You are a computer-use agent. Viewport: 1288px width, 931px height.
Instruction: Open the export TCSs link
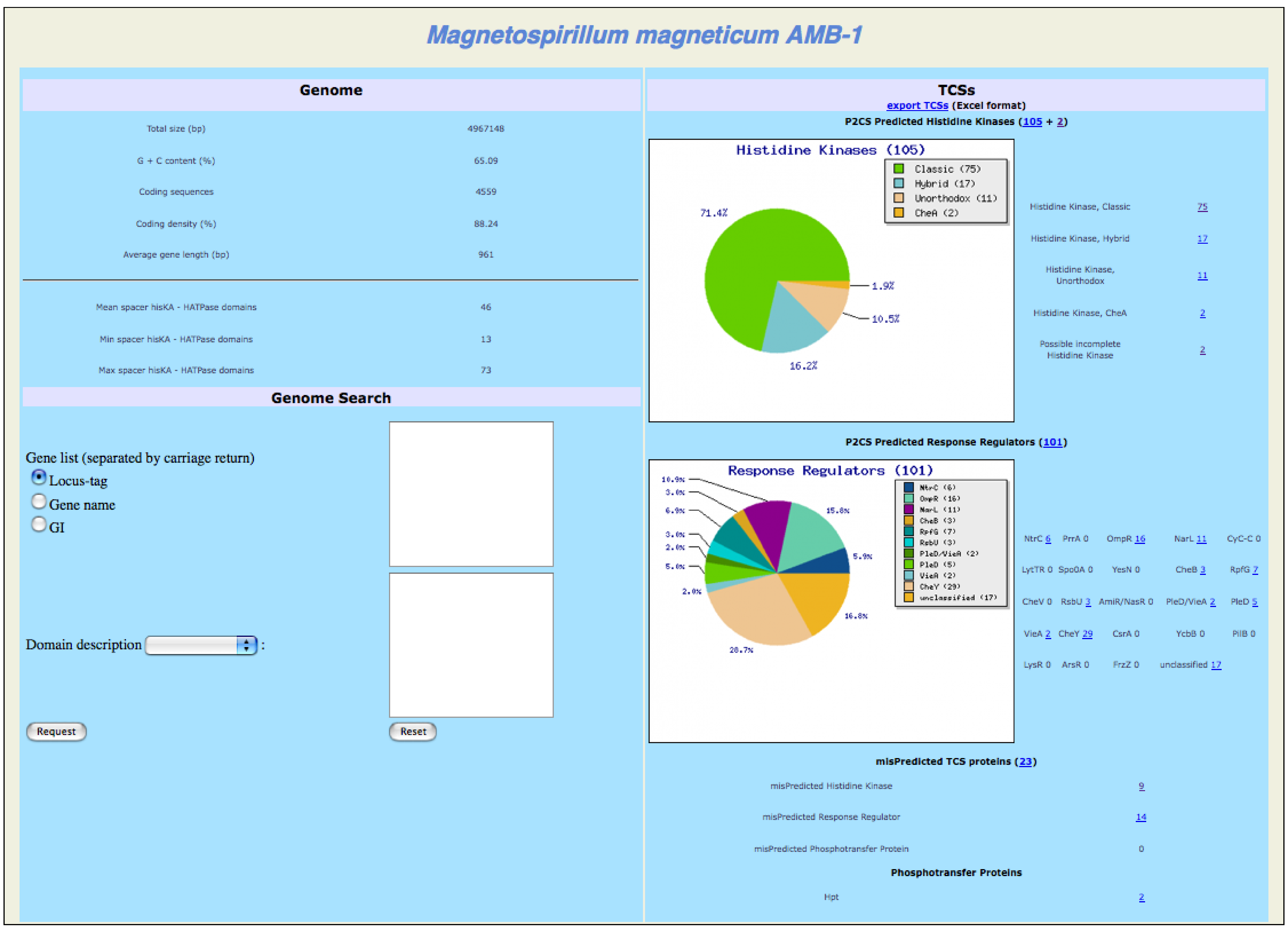(917, 106)
